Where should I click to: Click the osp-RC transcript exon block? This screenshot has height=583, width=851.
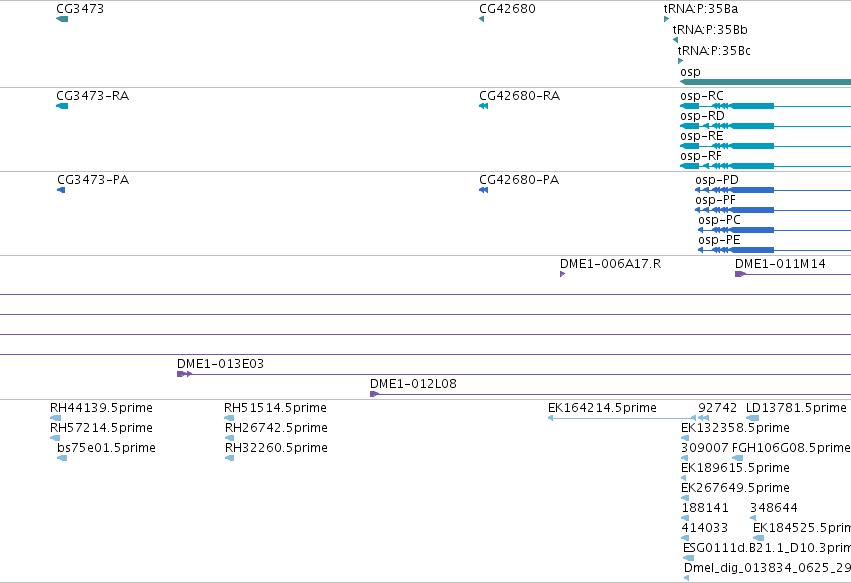[x=752, y=106]
